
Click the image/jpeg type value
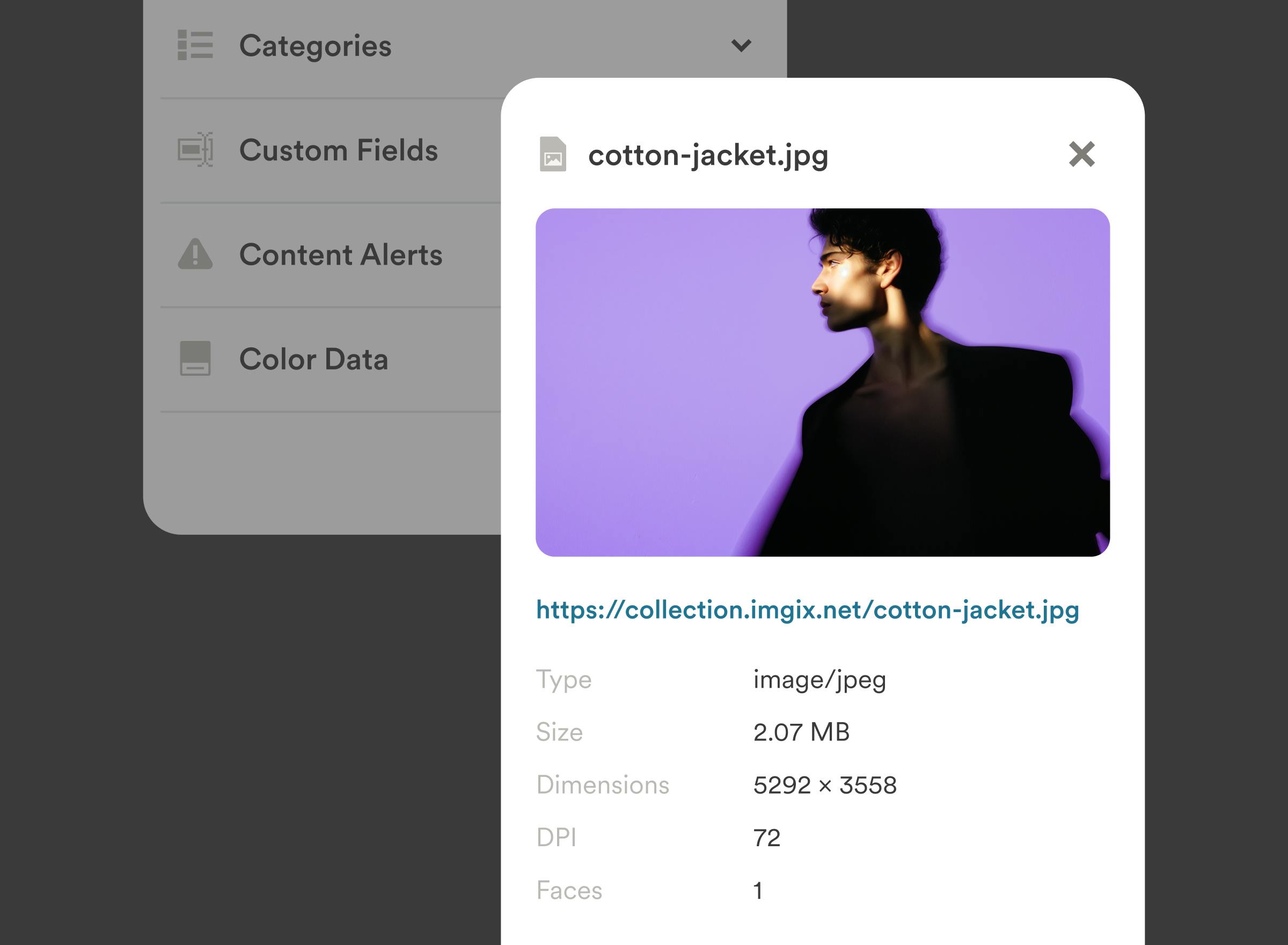[819, 680]
